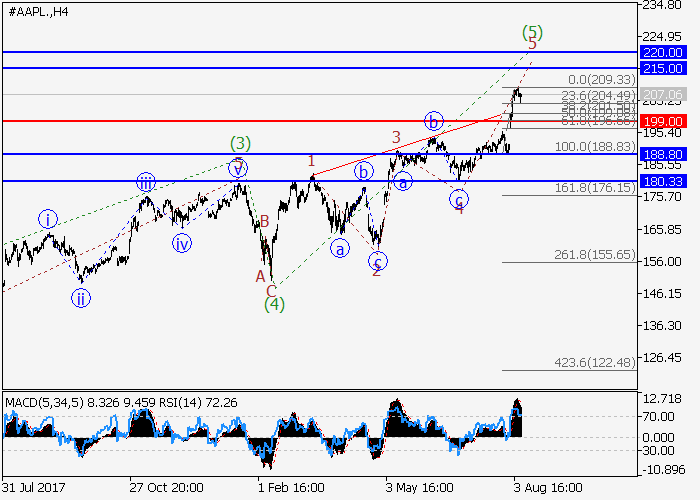Click the red wave B label

264,221
